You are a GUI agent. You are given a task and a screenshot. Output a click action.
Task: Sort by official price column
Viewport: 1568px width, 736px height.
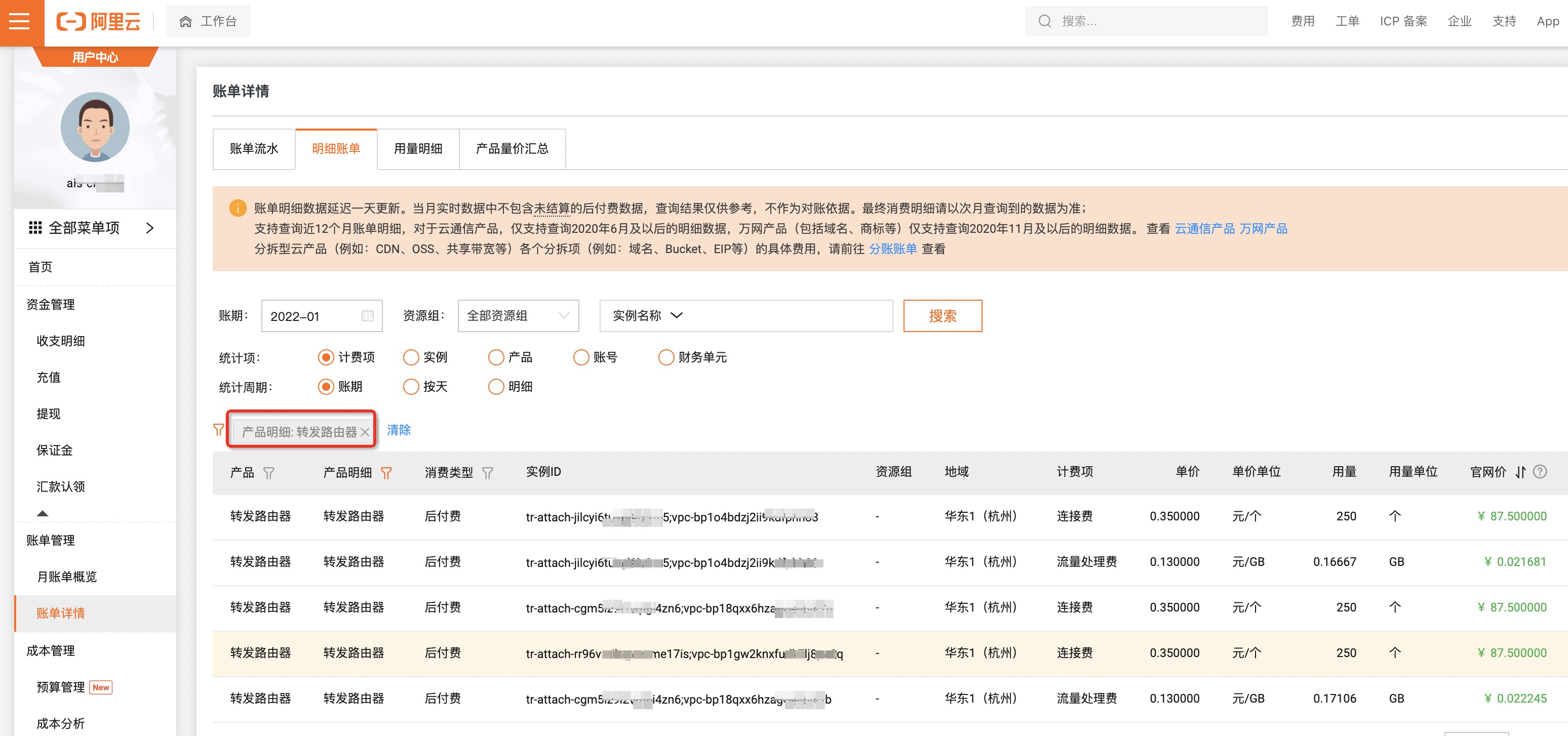tap(1520, 472)
